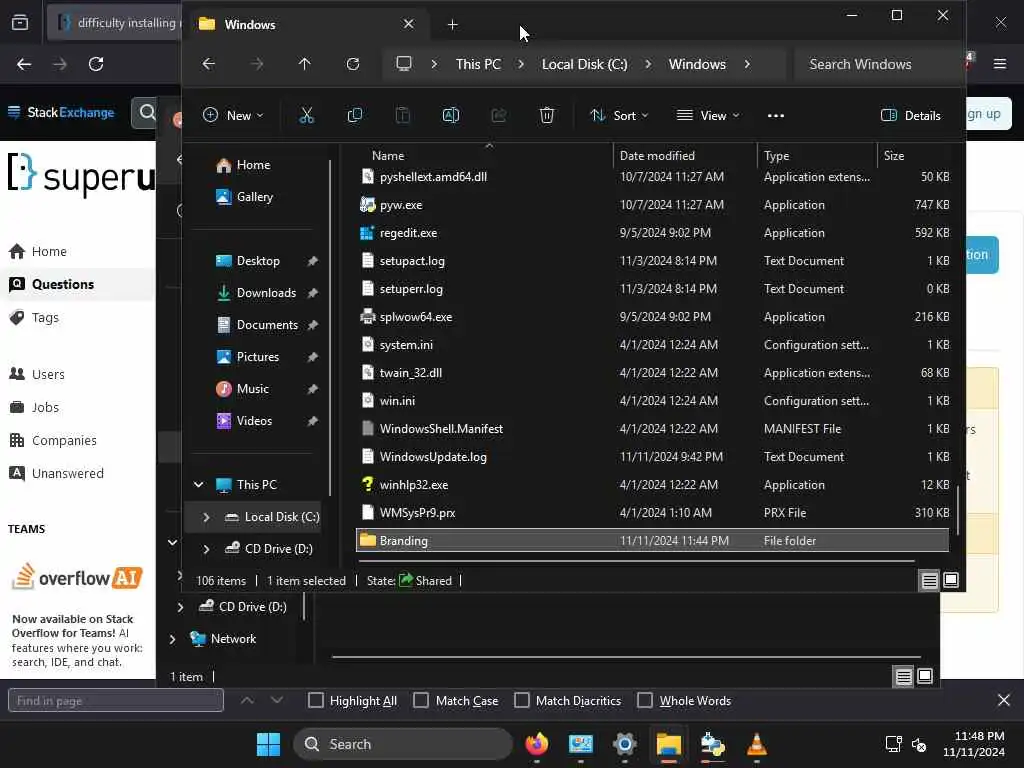
Task: Collapse the This PC tree node
Action: (199, 485)
